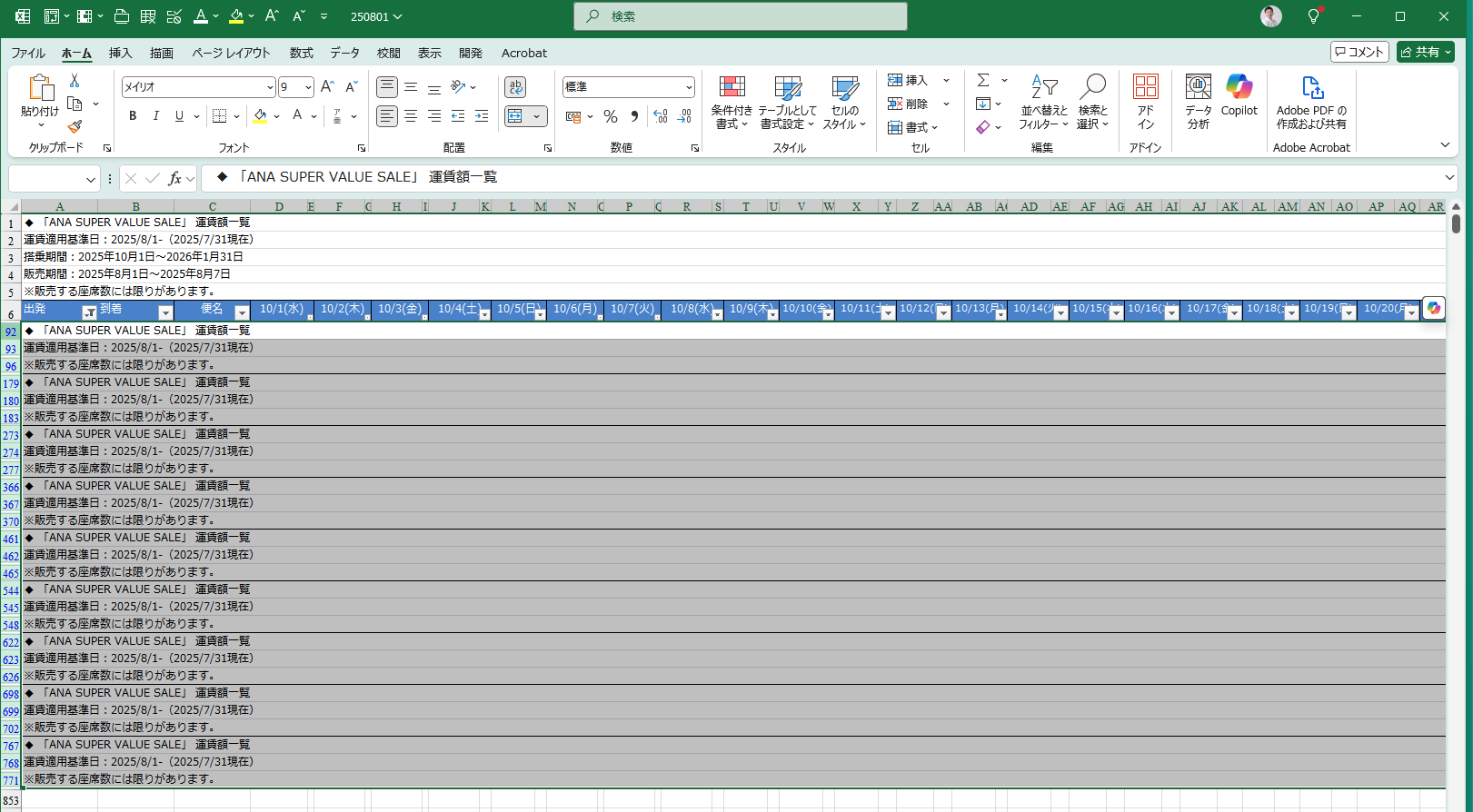Click the 共有 share button

tap(1426, 52)
